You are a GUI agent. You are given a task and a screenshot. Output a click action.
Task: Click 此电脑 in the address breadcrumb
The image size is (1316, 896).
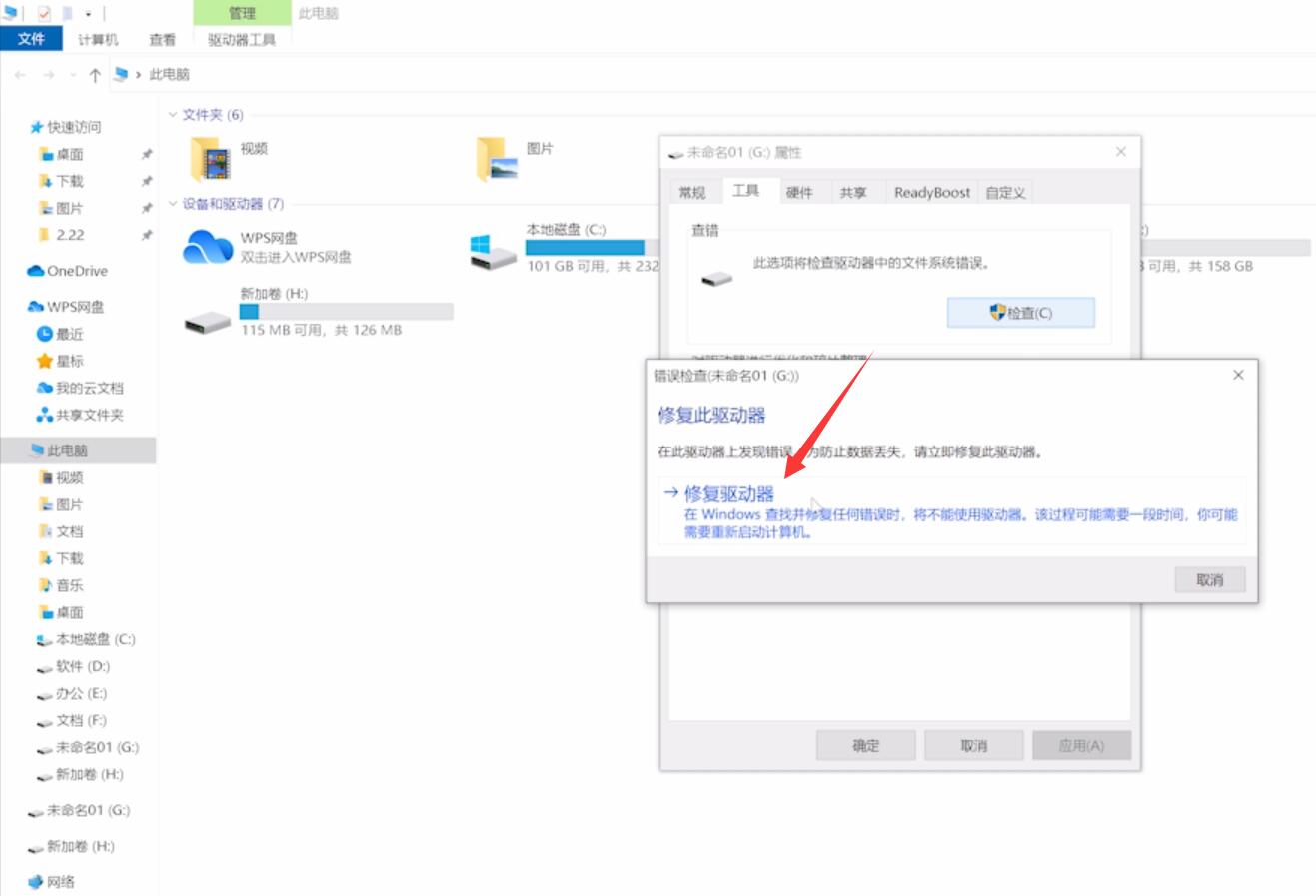[170, 74]
